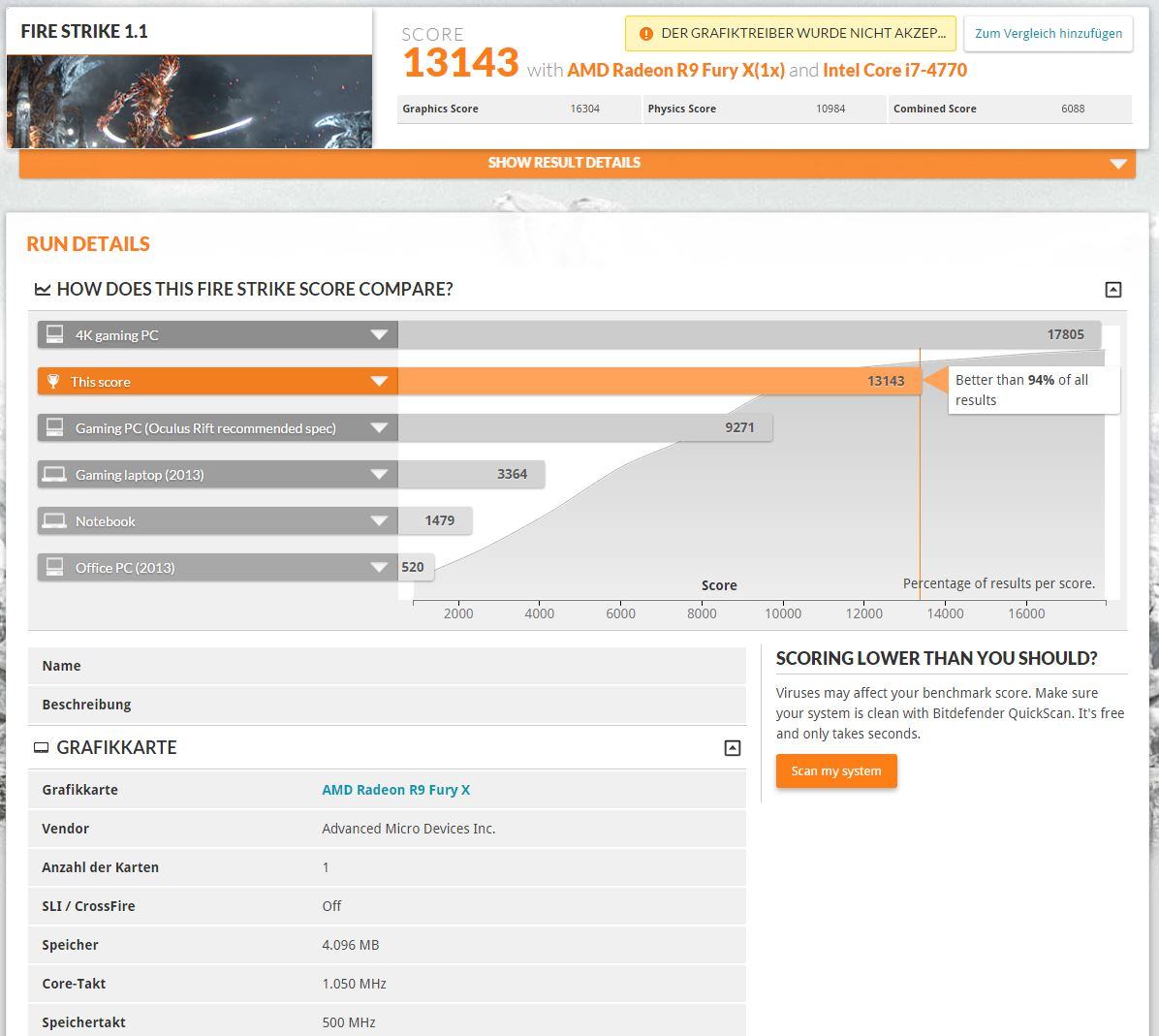Click the Core-Takt value 1.050 MHz
Image resolution: width=1159 pixels, height=1036 pixels.
[x=354, y=985]
